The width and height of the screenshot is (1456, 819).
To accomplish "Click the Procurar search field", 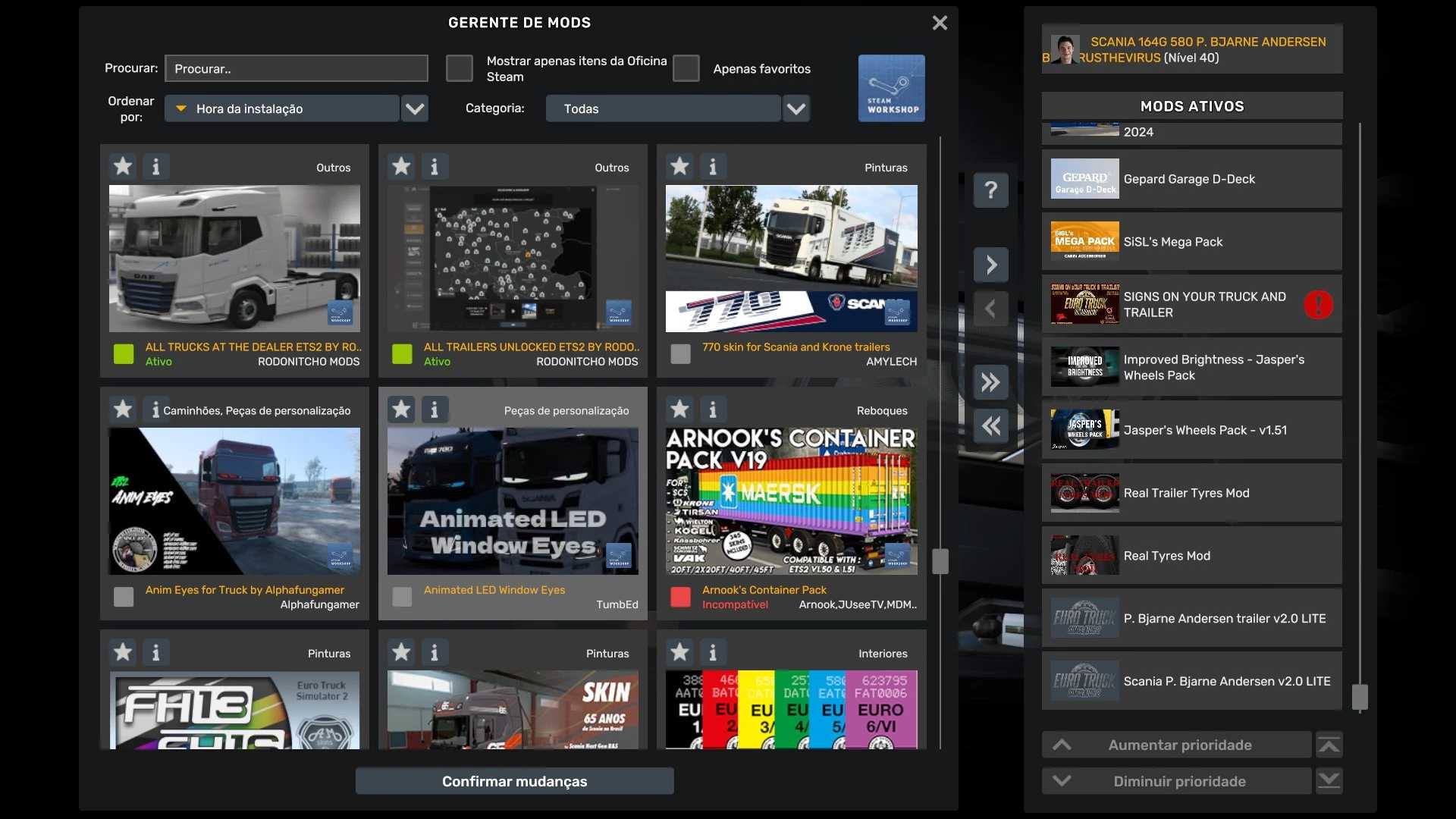I will 296,68.
